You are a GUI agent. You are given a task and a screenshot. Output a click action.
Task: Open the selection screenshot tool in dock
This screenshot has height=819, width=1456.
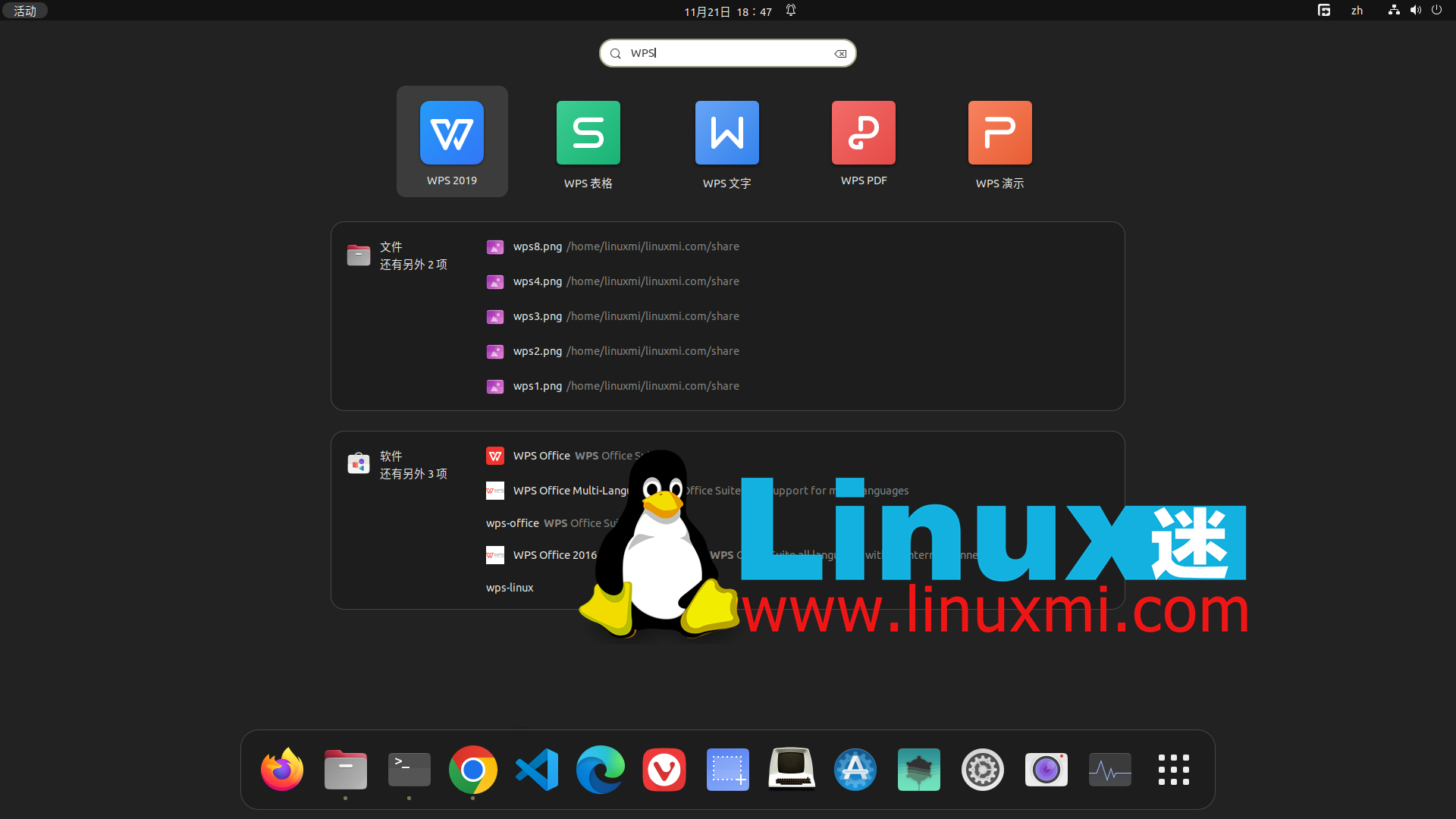tap(728, 770)
